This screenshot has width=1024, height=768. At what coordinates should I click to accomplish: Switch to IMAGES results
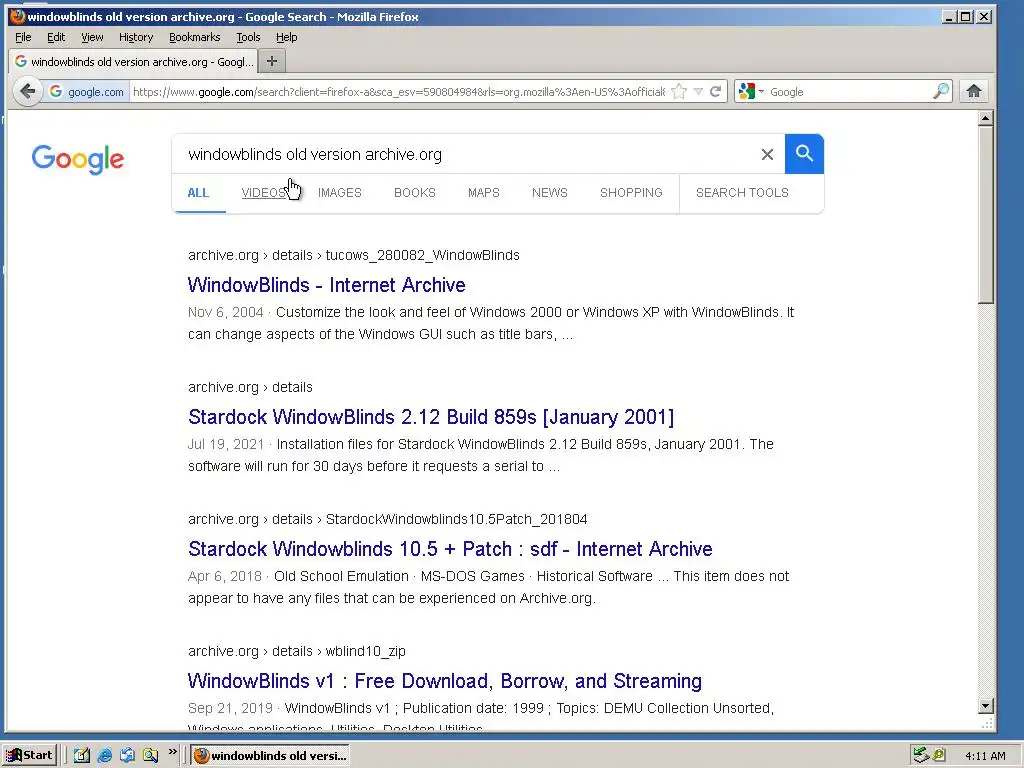coord(340,193)
